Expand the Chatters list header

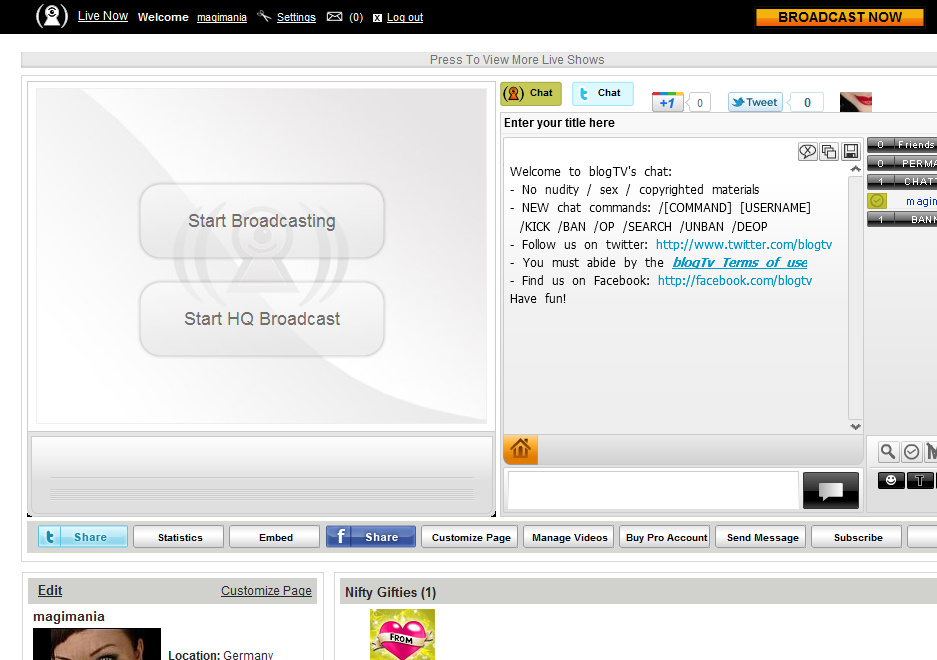(902, 182)
